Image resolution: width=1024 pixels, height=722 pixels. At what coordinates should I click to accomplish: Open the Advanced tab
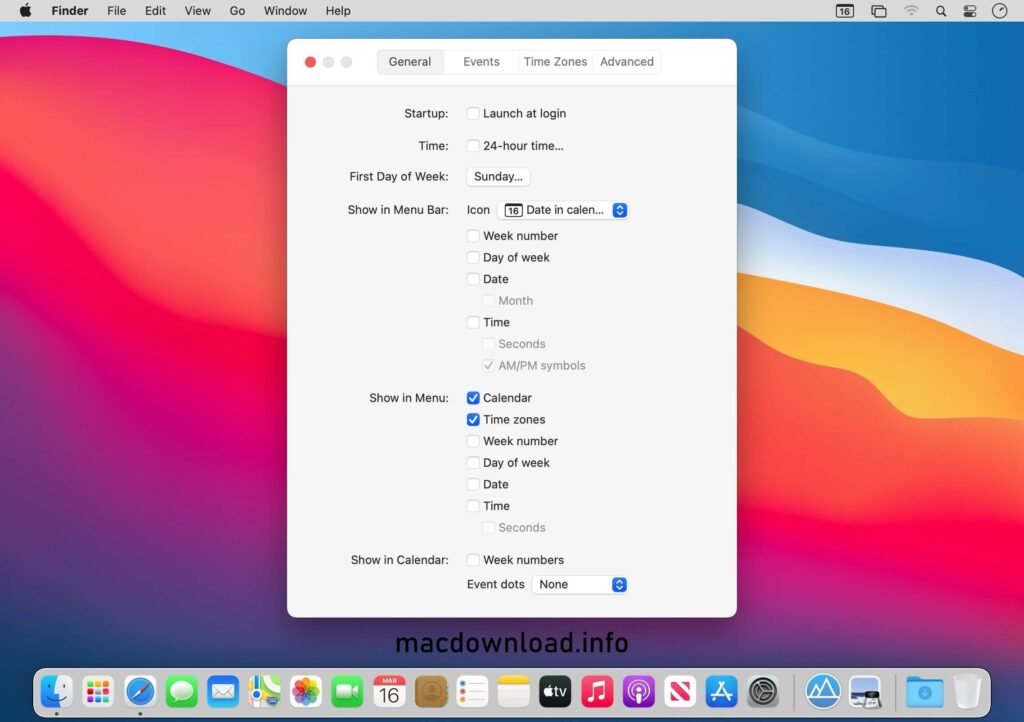[x=626, y=61]
